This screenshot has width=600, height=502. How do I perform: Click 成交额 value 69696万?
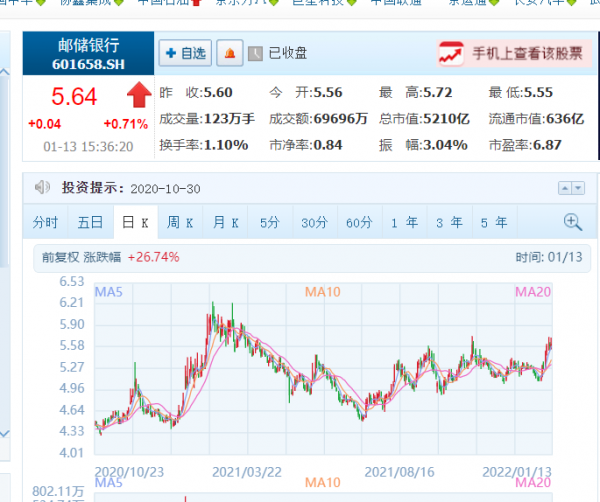[341, 119]
